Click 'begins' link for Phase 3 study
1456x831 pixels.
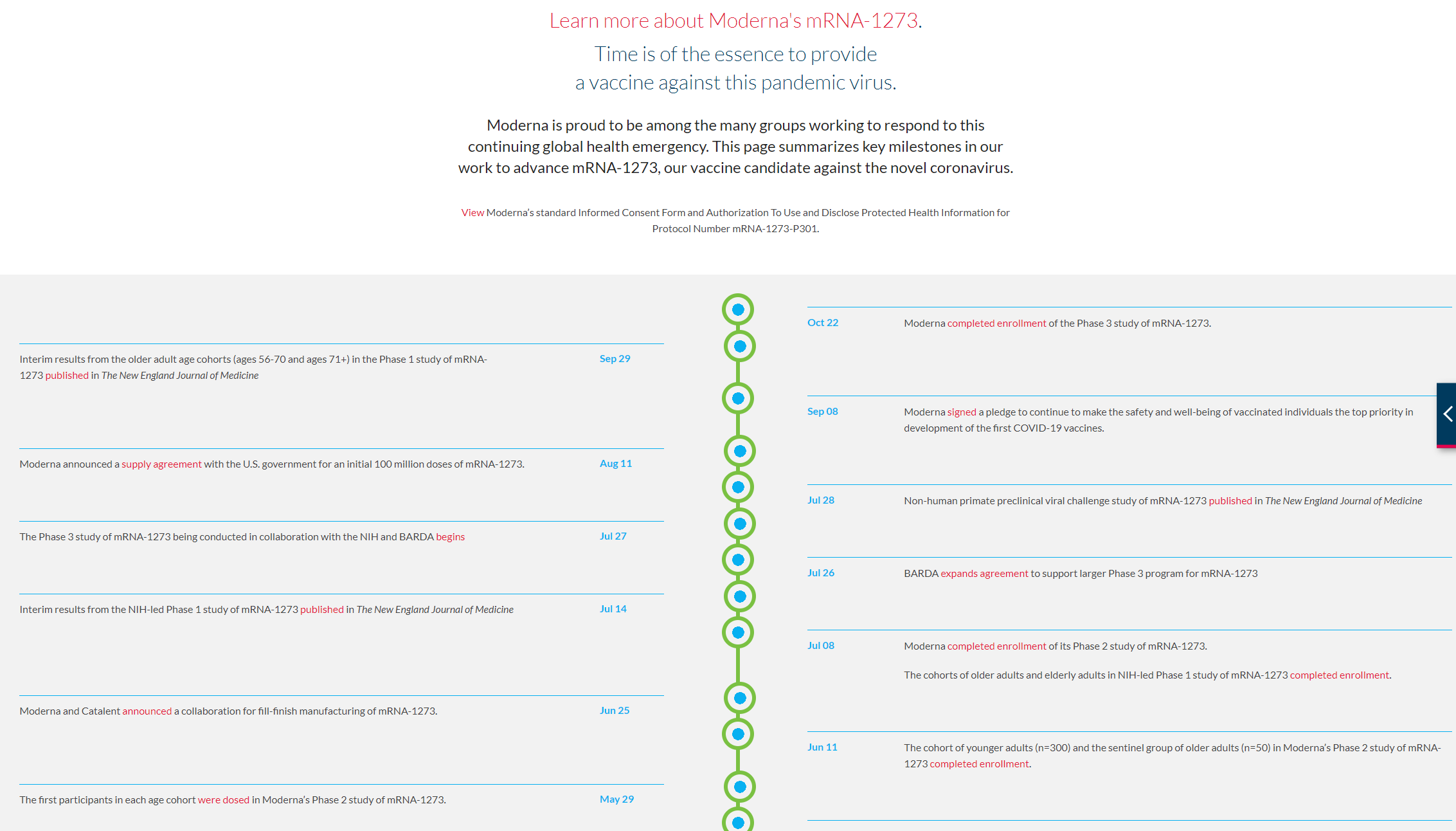[450, 537]
